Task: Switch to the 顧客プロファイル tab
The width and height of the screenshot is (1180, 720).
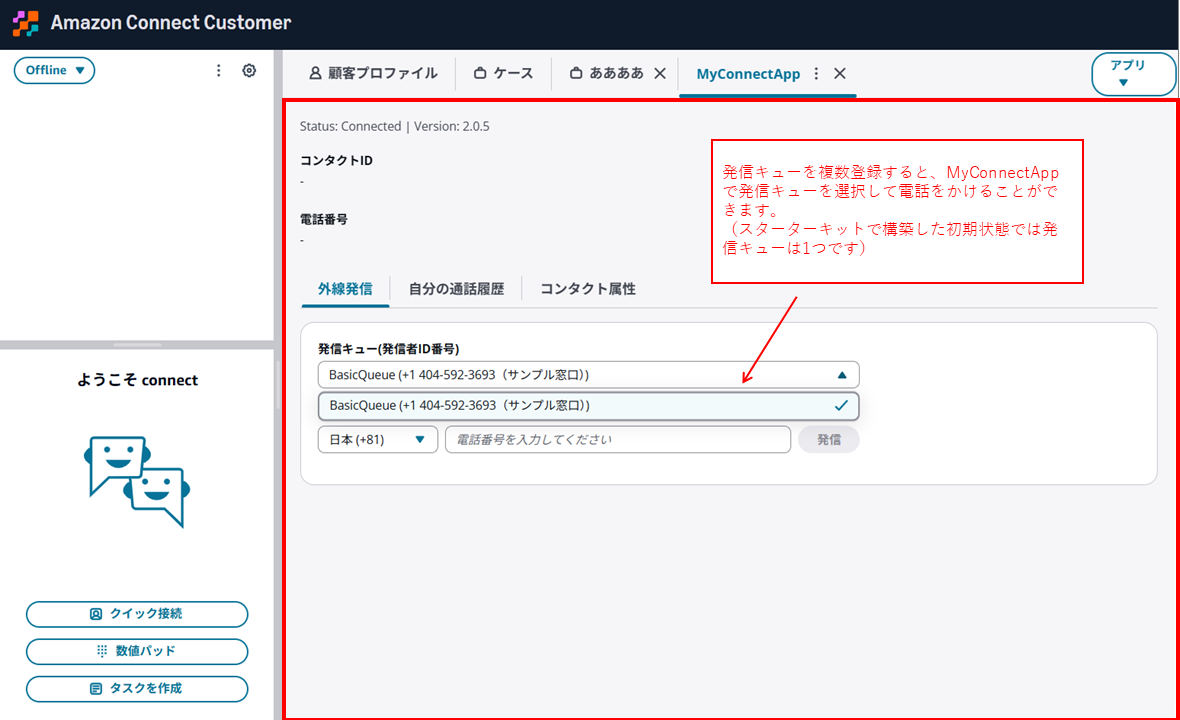Action: (373, 73)
